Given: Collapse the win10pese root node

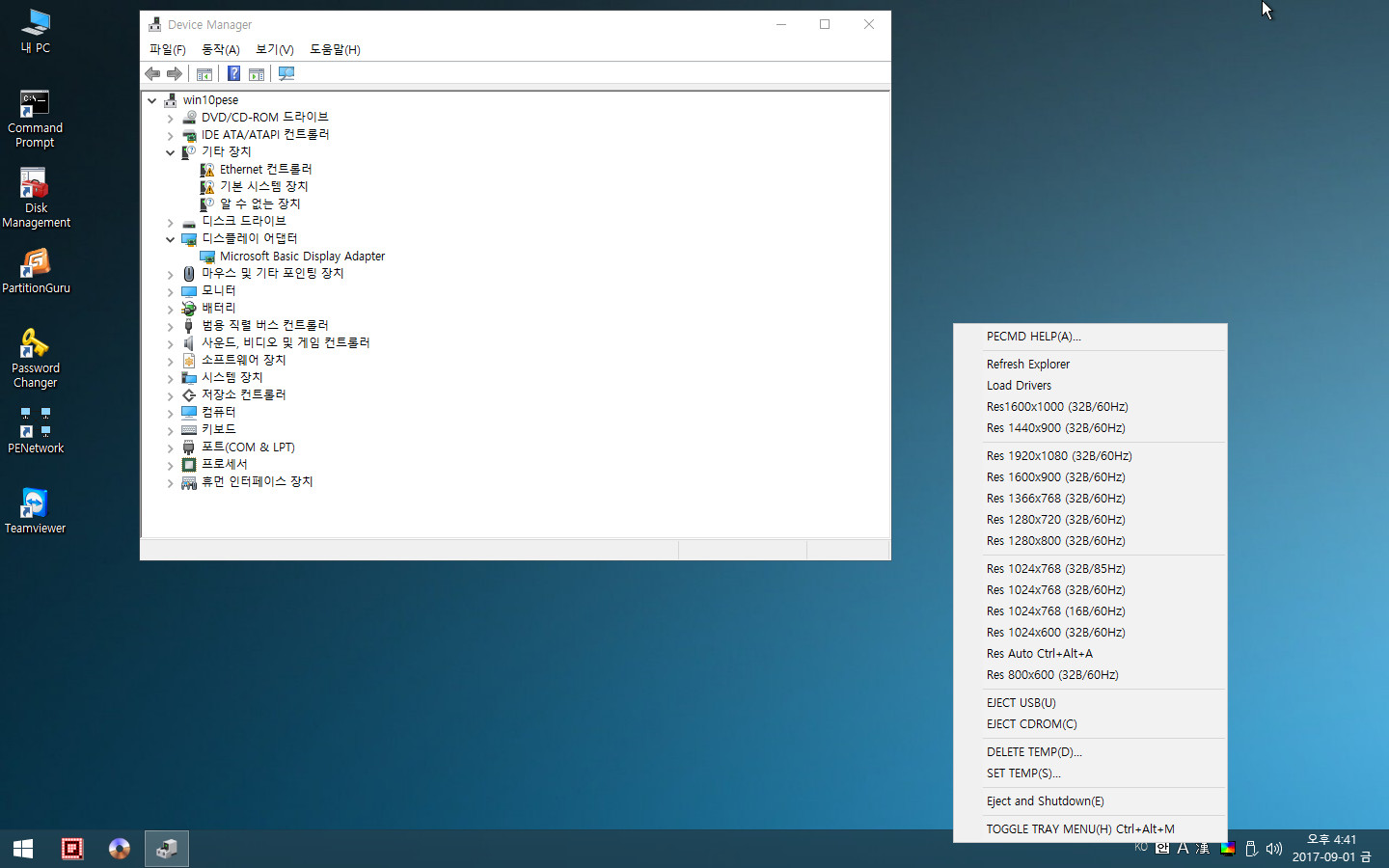Looking at the screenshot, I should pos(151,100).
